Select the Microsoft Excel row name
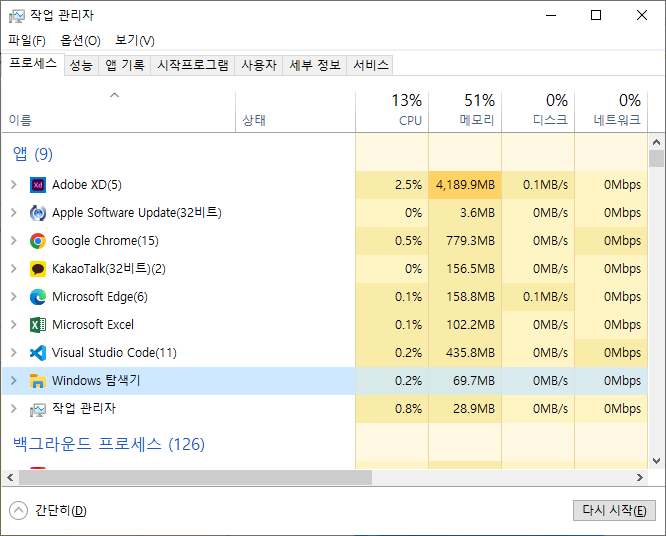This screenshot has width=666, height=536. 93,325
